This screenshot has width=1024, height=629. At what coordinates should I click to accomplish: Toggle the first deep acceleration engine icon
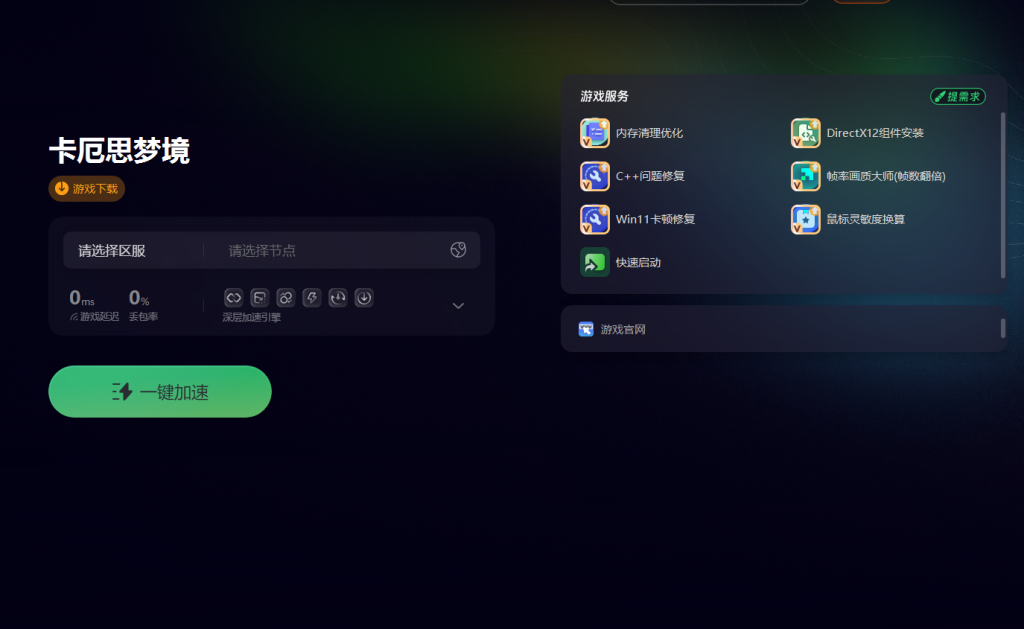coord(233,297)
